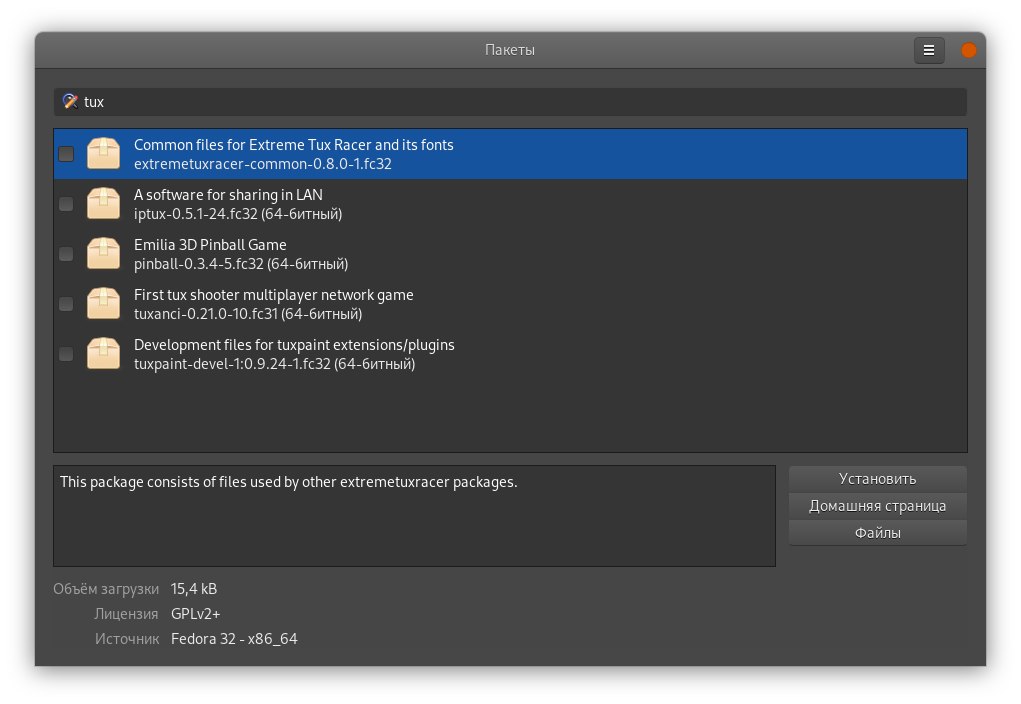
Task: Check the box for extremetuxracer-common package
Action: pos(66,154)
